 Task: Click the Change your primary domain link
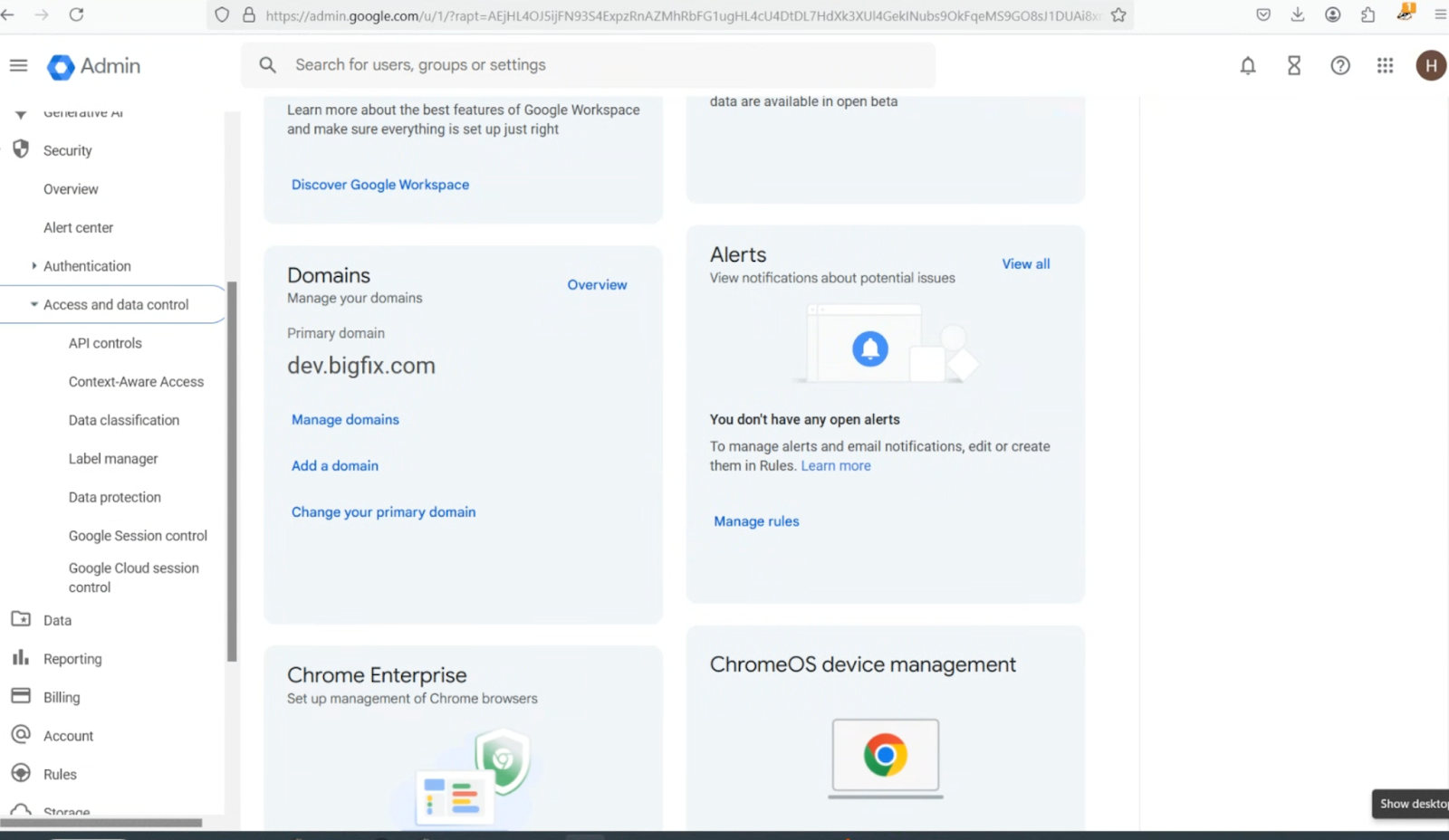click(383, 512)
